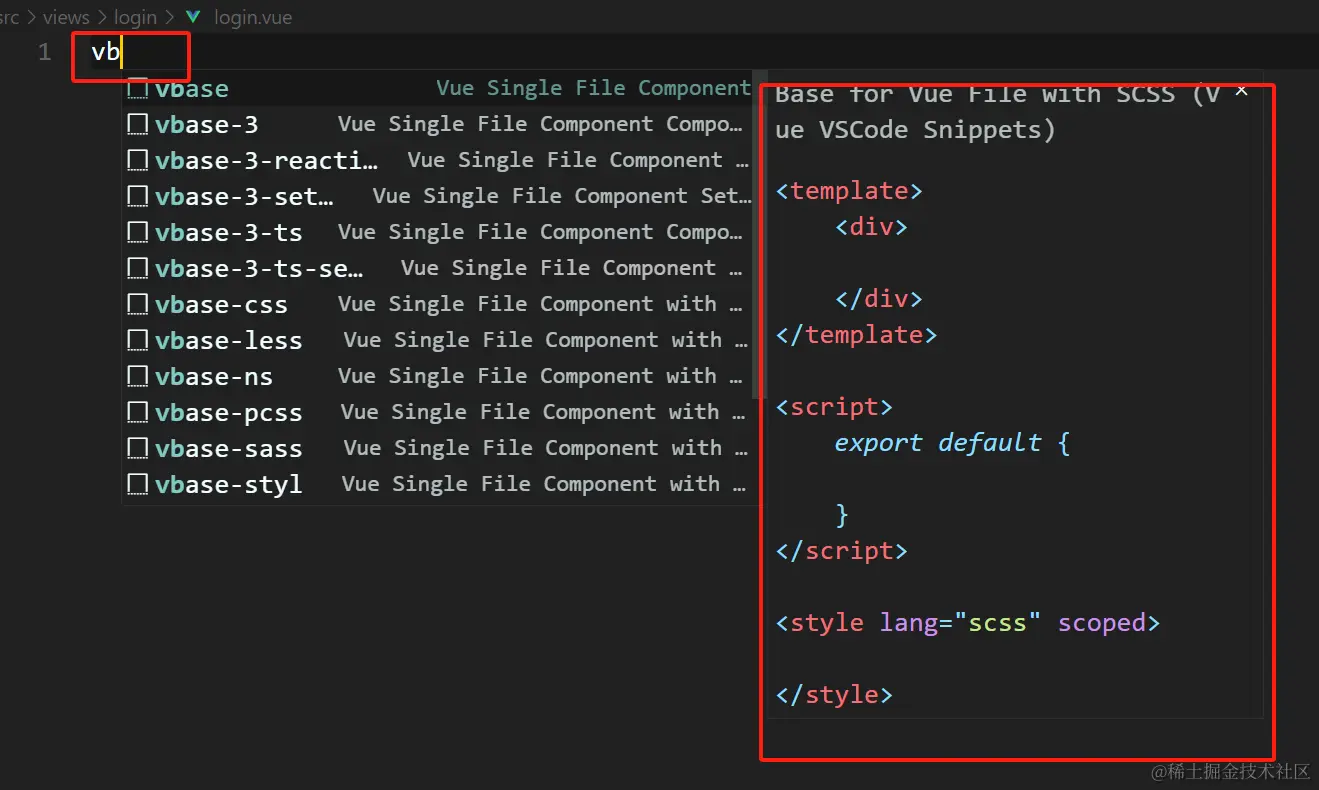
Task: Click the snippet icon beside vbase-3-set…
Action: (138, 196)
